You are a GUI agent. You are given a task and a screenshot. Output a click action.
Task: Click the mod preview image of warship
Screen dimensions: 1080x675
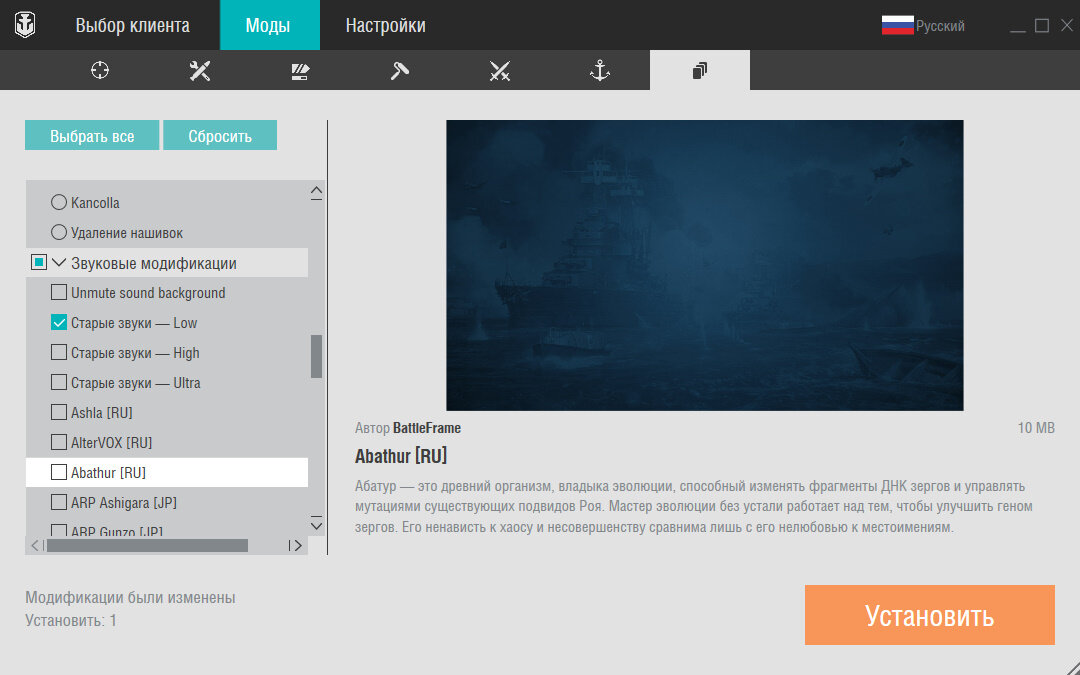pyautogui.click(x=705, y=265)
